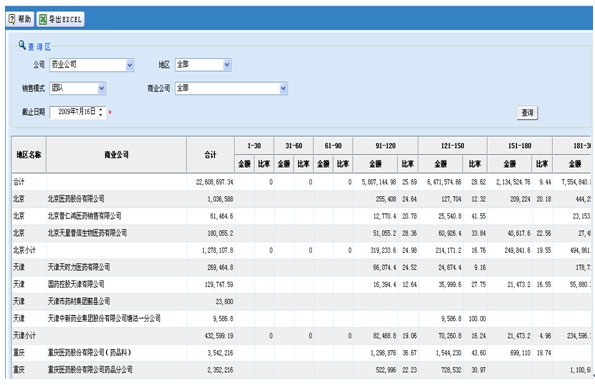Click the 商业公司 table column header
The height and width of the screenshot is (385, 595).
(x=116, y=155)
